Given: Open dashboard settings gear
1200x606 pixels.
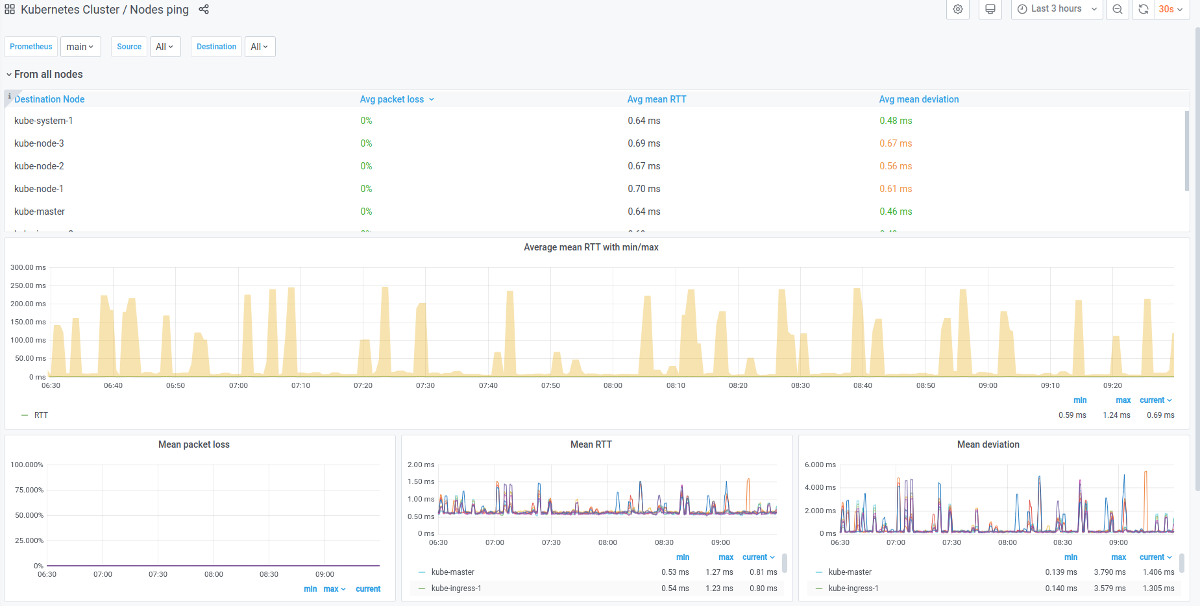Looking at the screenshot, I should [958, 9].
